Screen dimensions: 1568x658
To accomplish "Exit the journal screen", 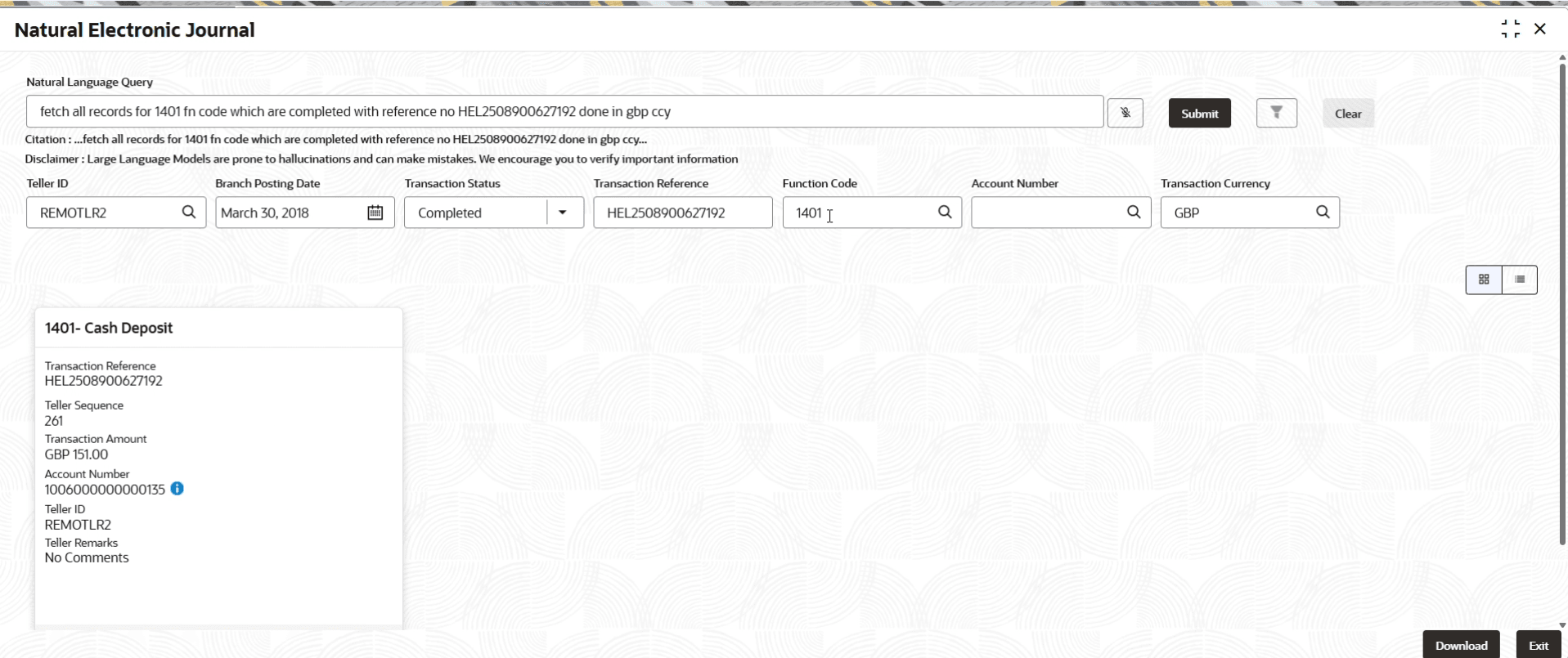I will (1538, 645).
